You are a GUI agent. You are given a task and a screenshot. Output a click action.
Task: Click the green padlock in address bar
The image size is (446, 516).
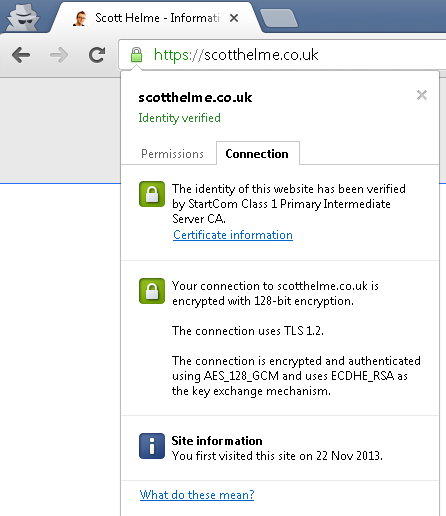click(x=136, y=55)
